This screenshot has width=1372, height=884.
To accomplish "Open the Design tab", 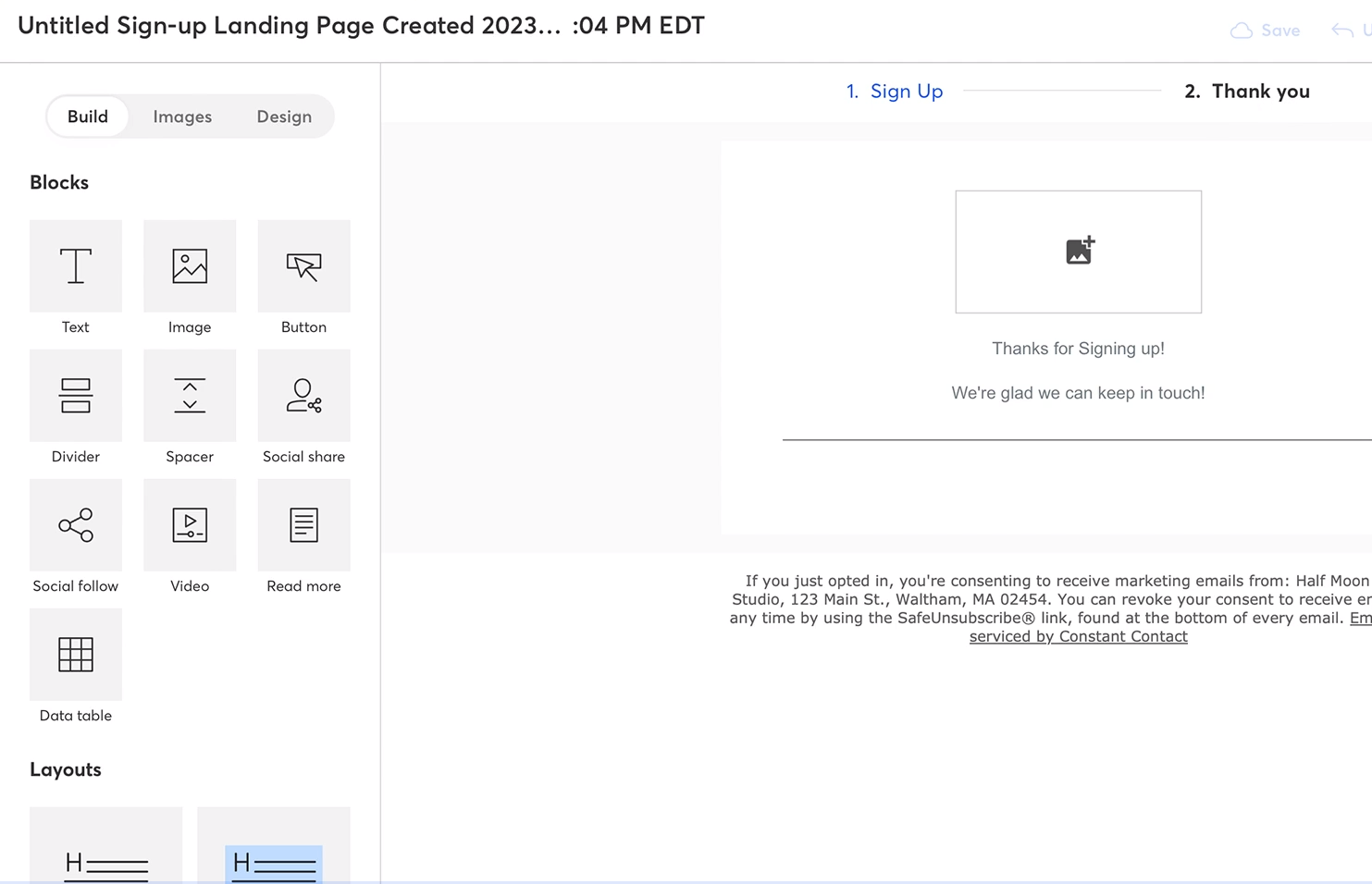I will 284,117.
